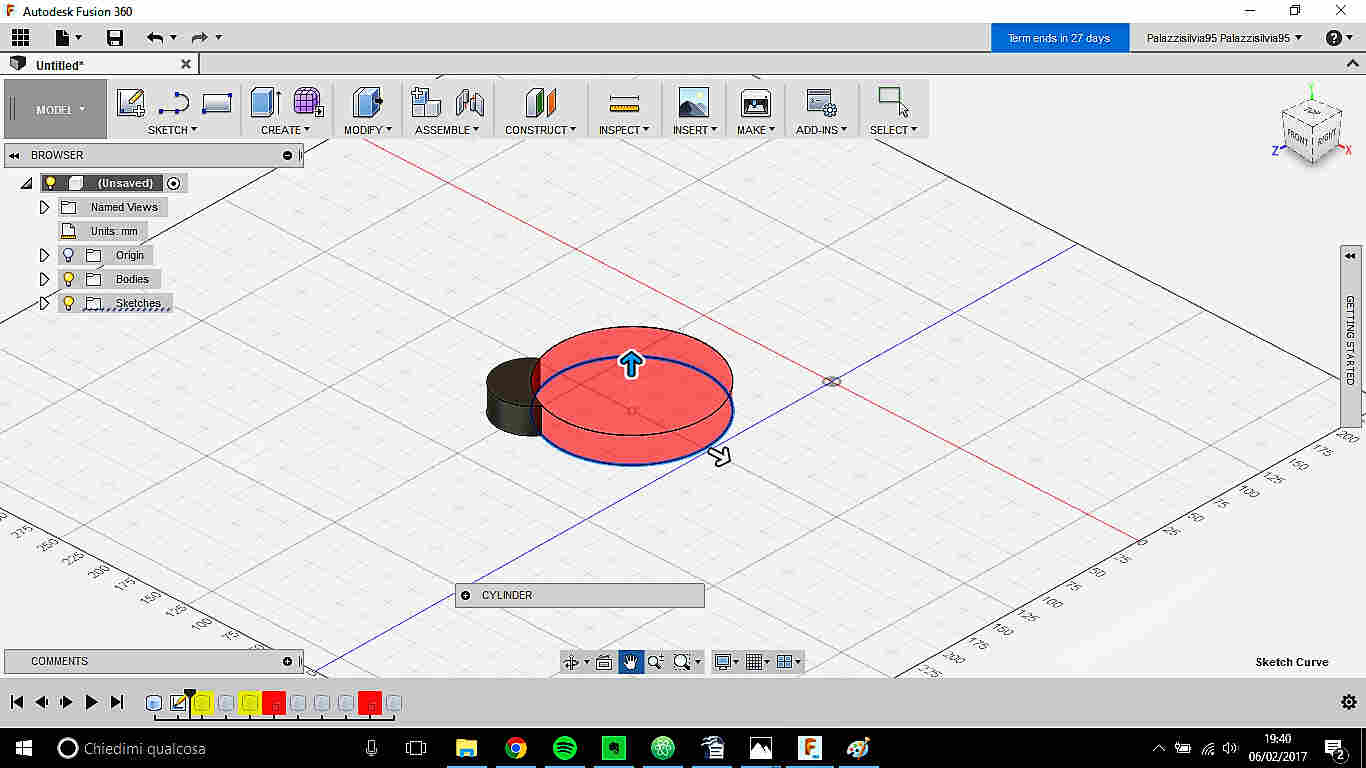Toggle Bodies folder light bulb
Viewport: 1366px width, 768px height.
tap(68, 279)
